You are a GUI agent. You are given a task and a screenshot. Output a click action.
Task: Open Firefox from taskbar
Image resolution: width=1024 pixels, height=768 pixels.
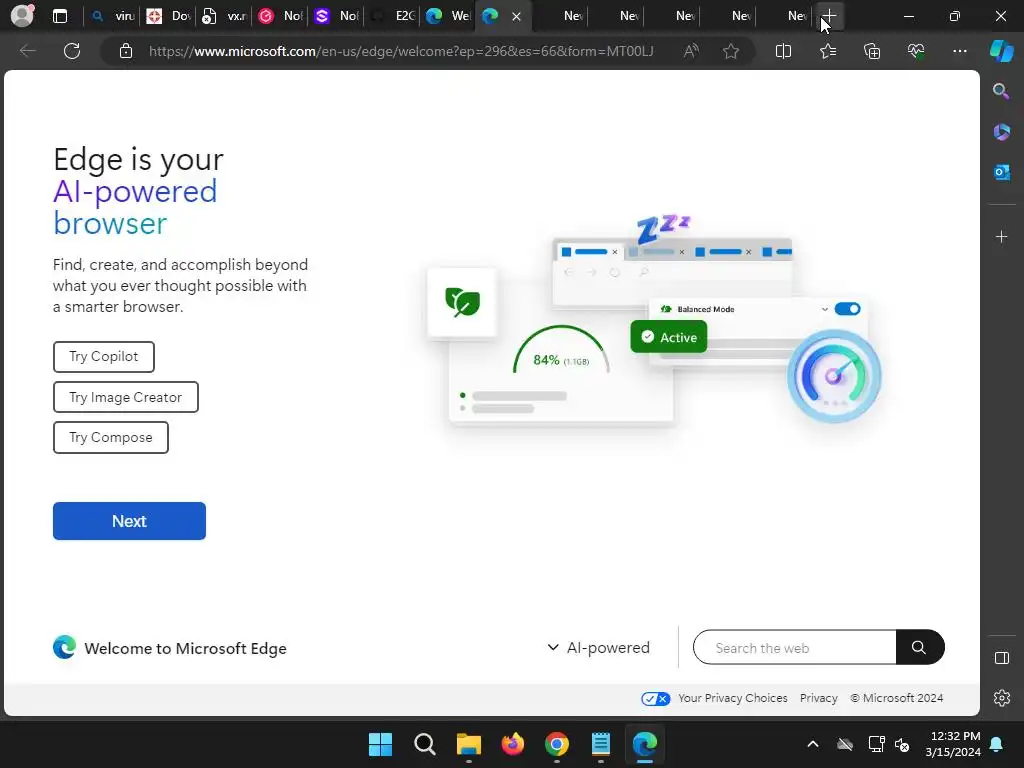pyautogui.click(x=513, y=744)
